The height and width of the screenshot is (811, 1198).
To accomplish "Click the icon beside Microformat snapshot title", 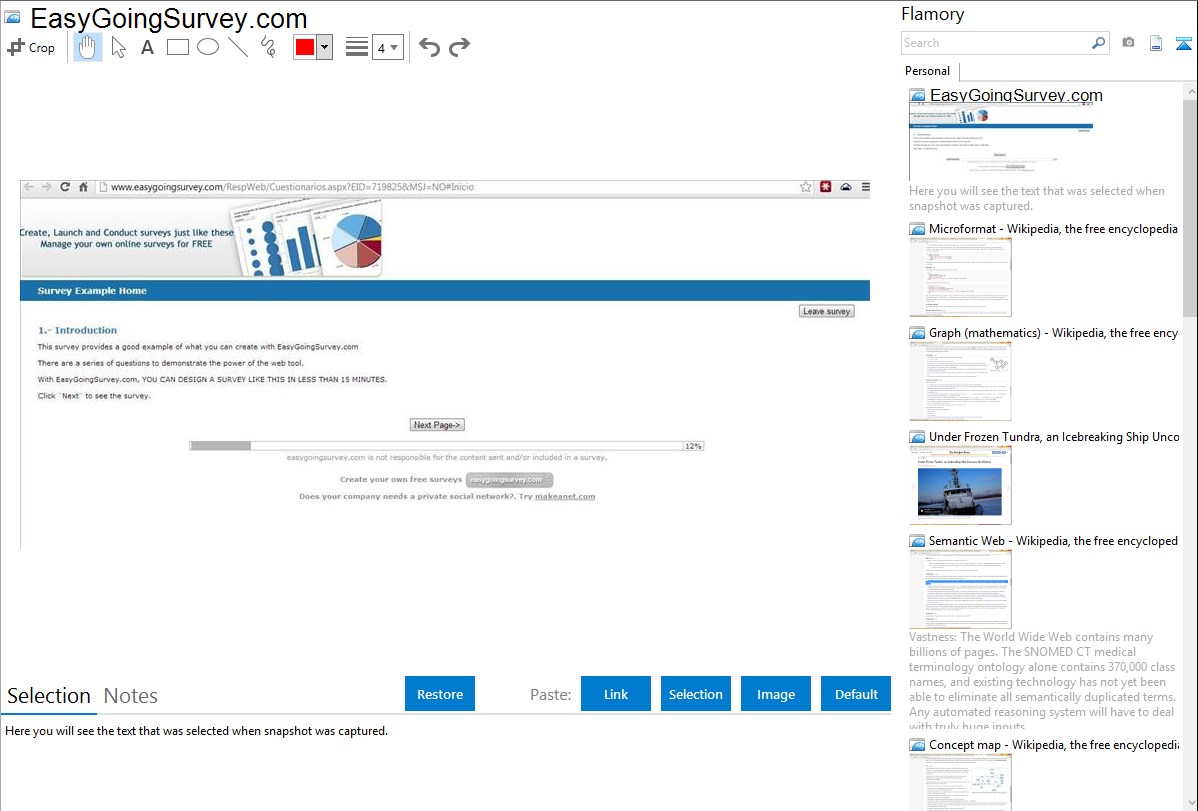I will pyautogui.click(x=917, y=229).
